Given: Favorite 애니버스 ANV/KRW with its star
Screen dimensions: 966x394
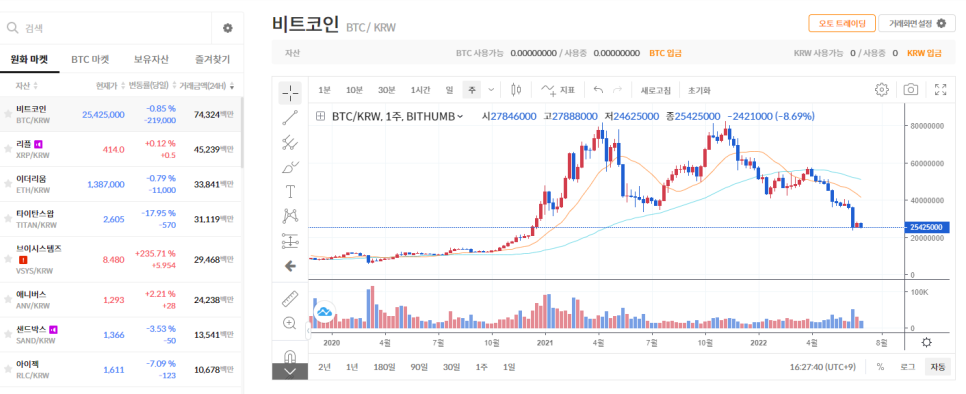Looking at the screenshot, I should (x=8, y=300).
